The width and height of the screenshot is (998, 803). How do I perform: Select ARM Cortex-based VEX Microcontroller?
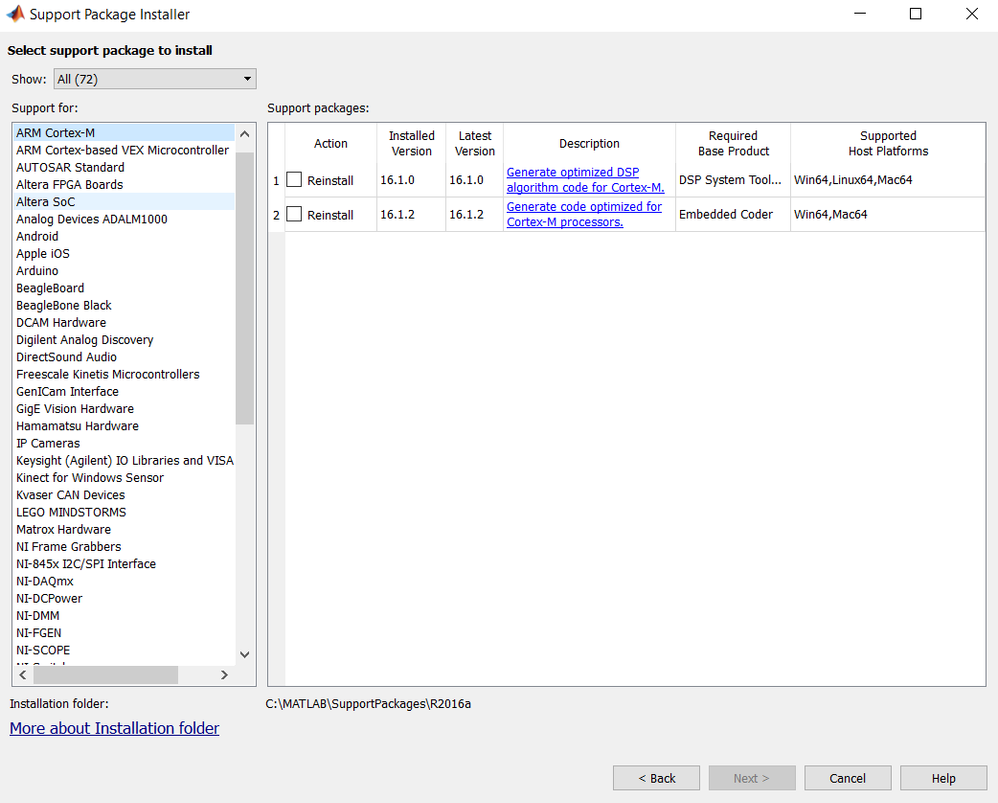(x=124, y=150)
